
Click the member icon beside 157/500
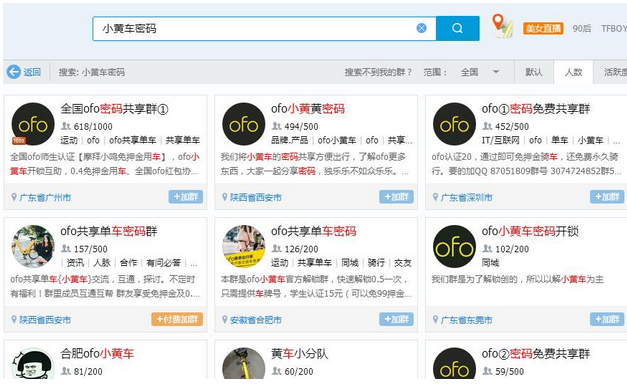coord(66,249)
